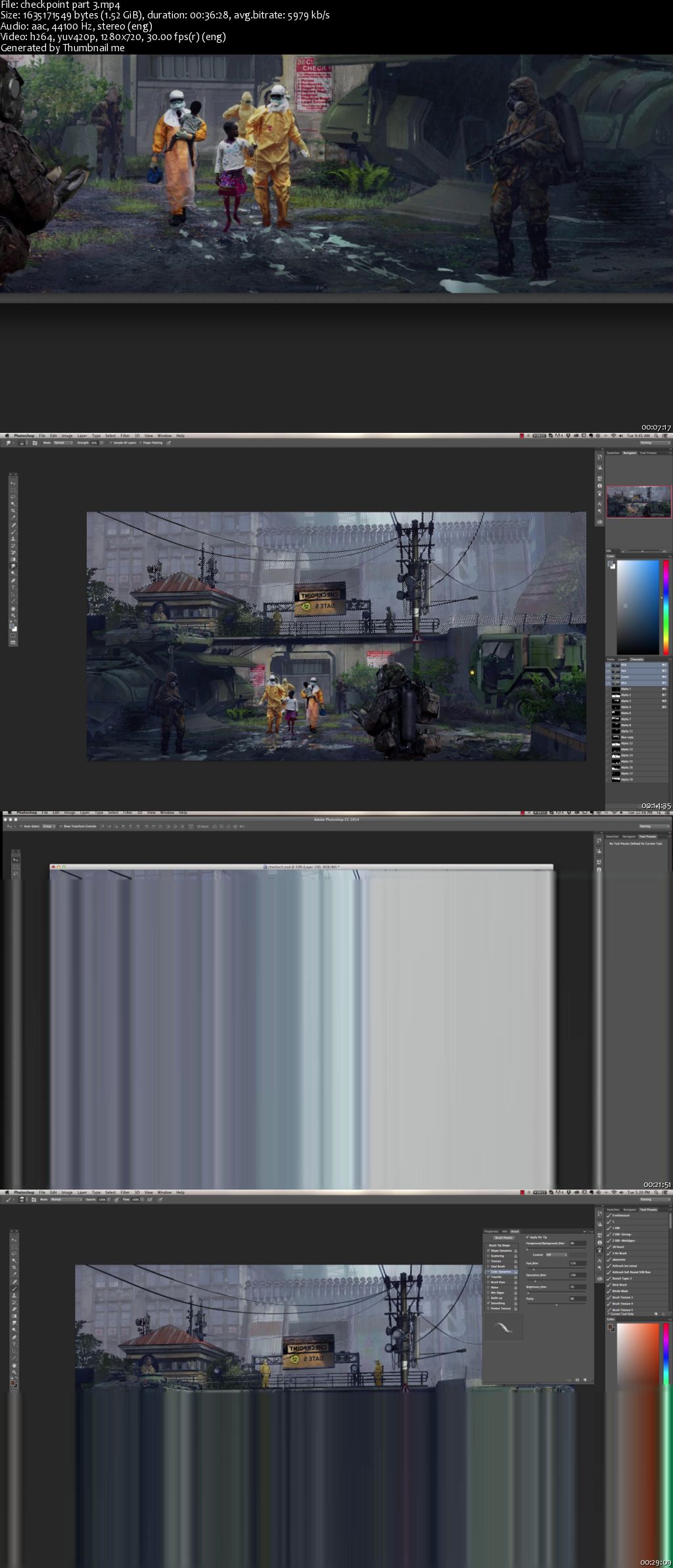Click Spotlight search icon in 00:29:09 frame menu bar

point(656,1192)
